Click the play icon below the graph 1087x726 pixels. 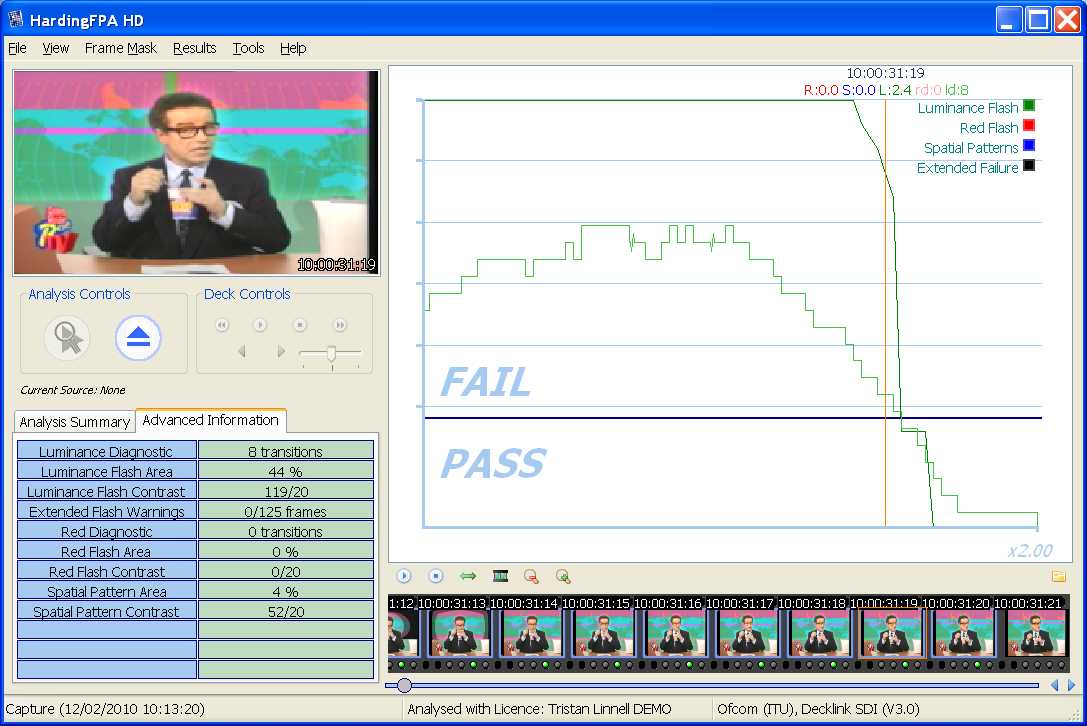404,576
